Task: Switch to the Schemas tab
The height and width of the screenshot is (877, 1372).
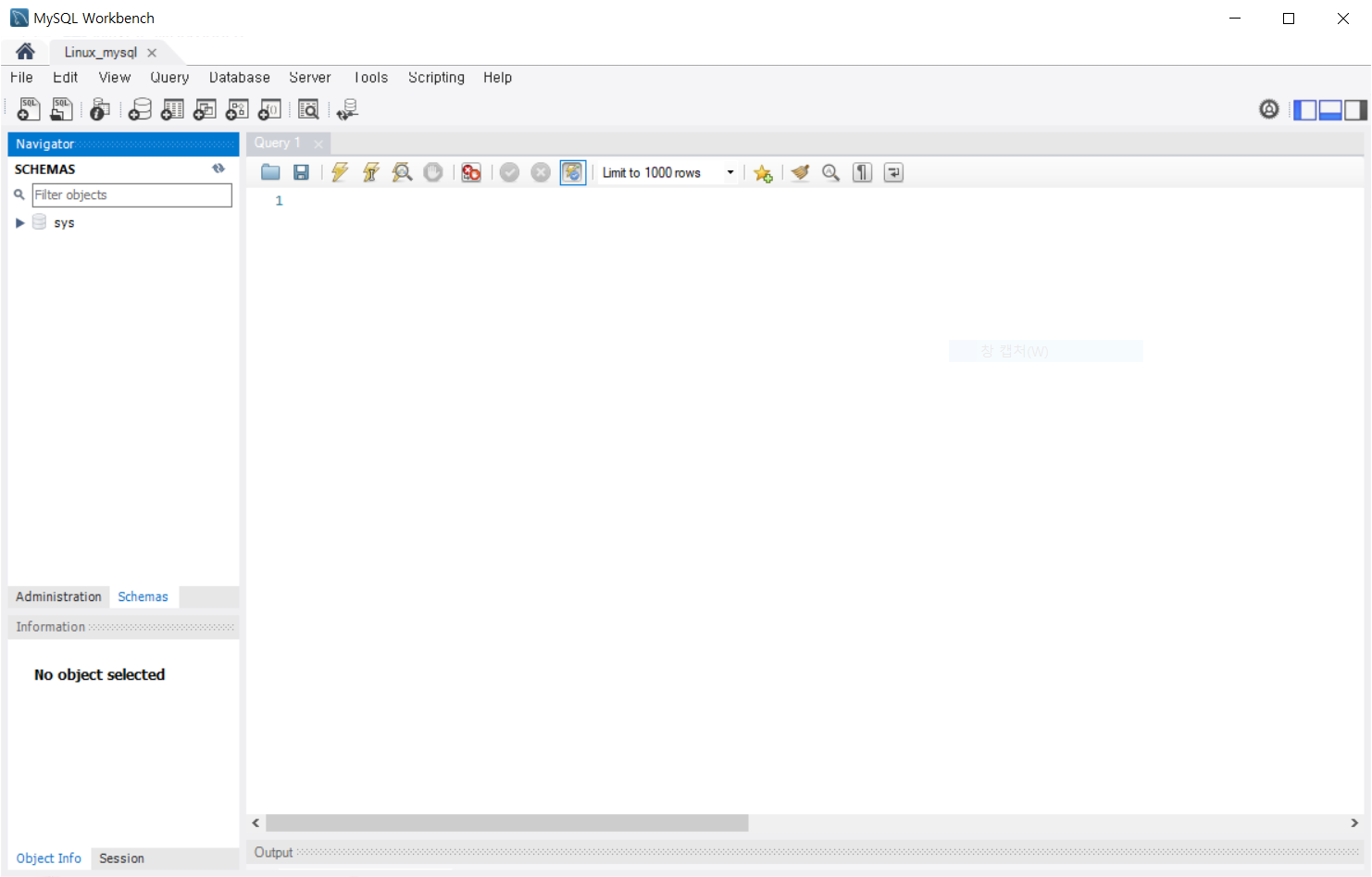Action: click(x=143, y=597)
